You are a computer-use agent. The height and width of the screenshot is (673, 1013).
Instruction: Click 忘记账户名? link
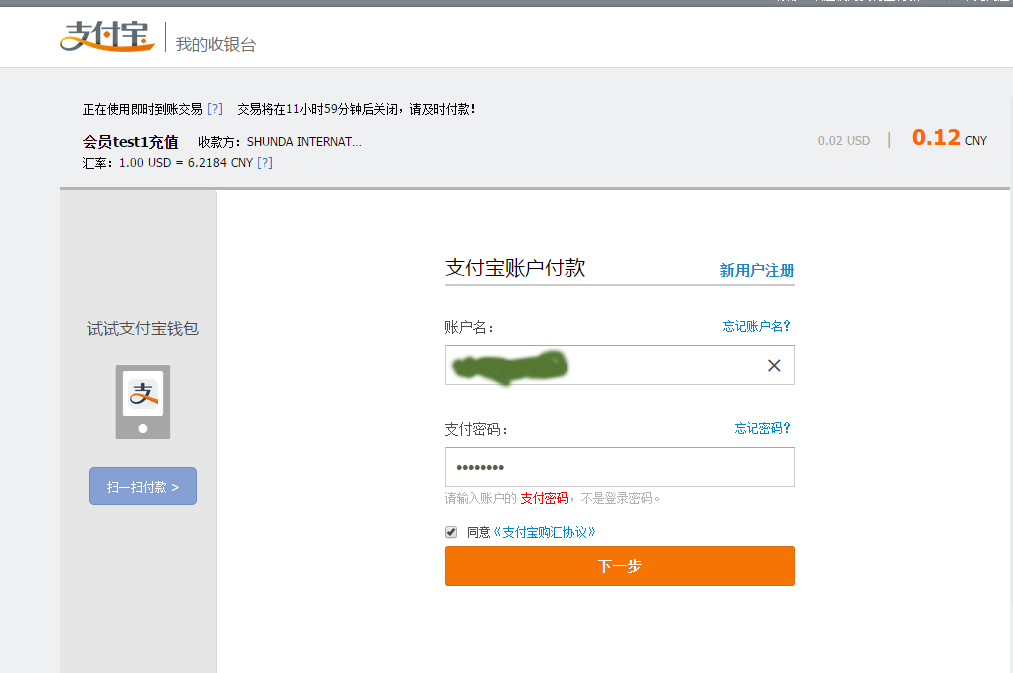756,326
